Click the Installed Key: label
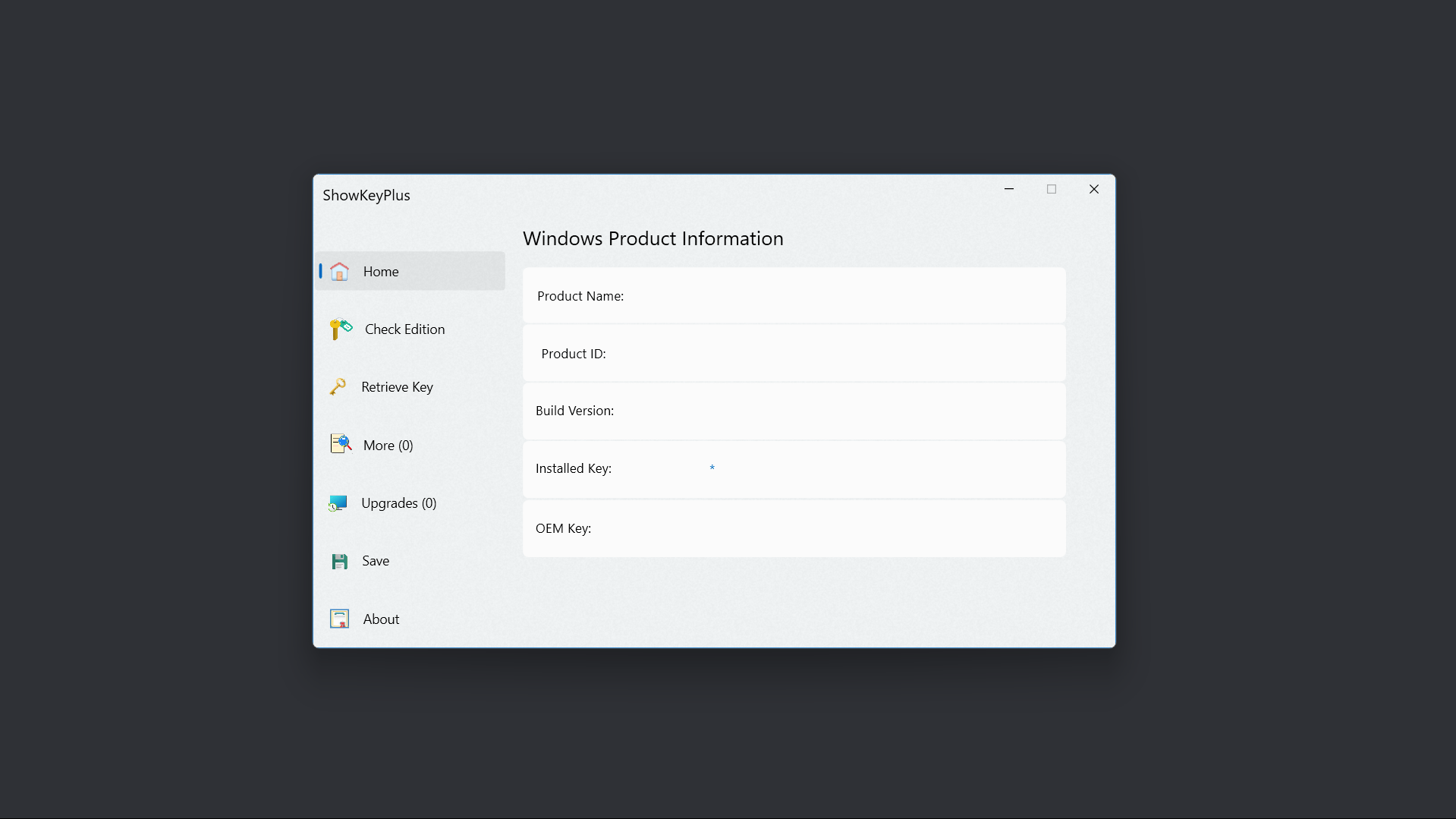1456x819 pixels. (x=574, y=468)
